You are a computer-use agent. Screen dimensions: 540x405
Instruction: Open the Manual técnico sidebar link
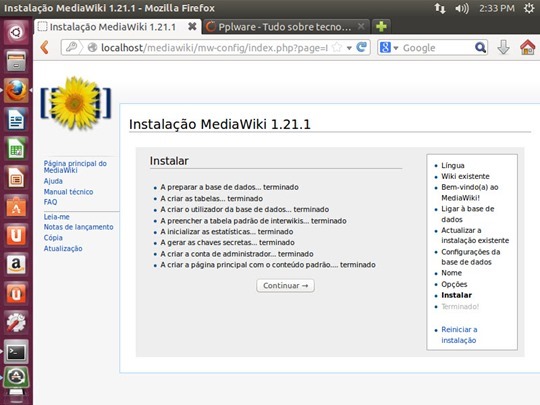pos(68,192)
